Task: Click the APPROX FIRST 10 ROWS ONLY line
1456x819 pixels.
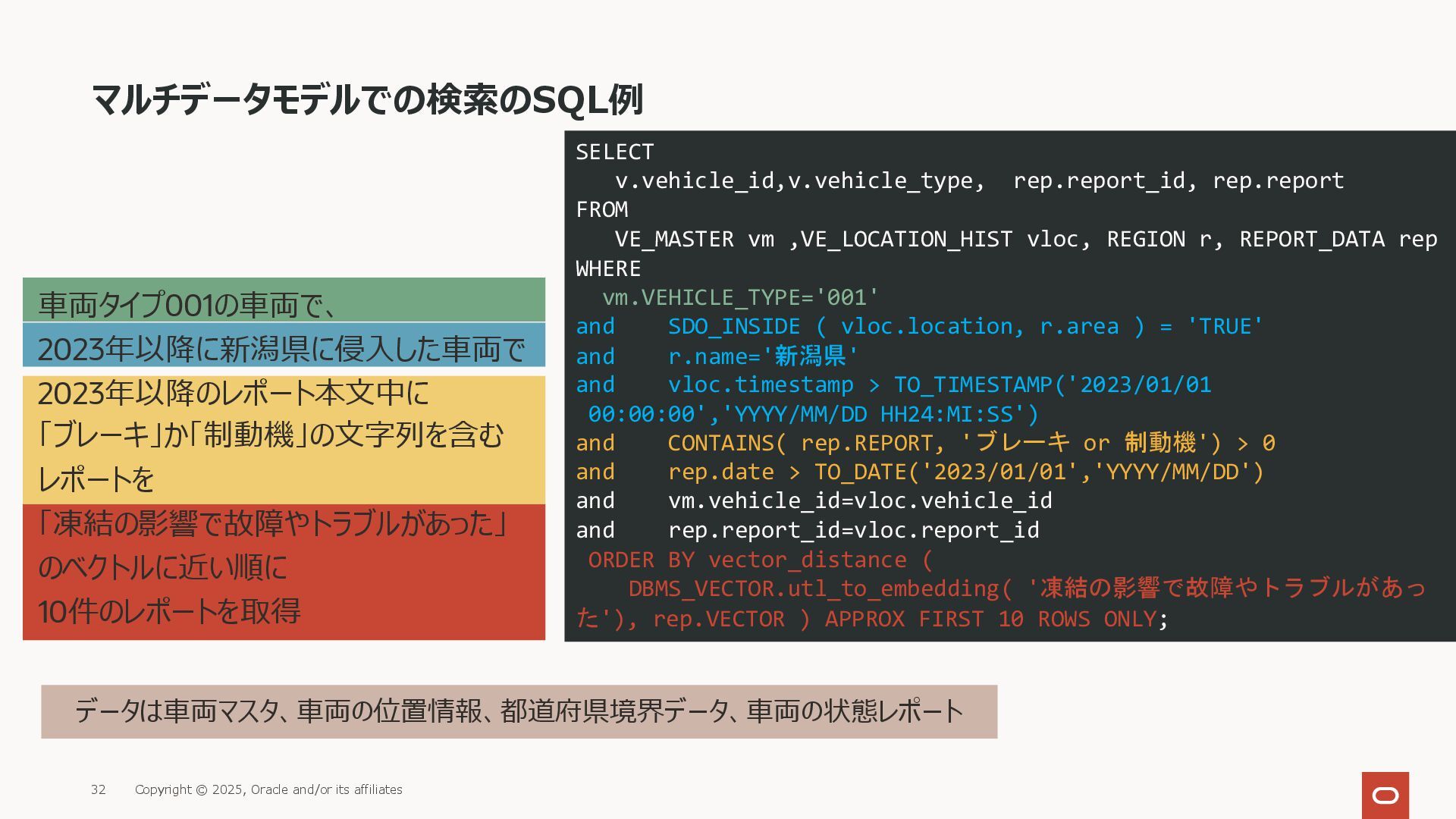Action: 872,619
